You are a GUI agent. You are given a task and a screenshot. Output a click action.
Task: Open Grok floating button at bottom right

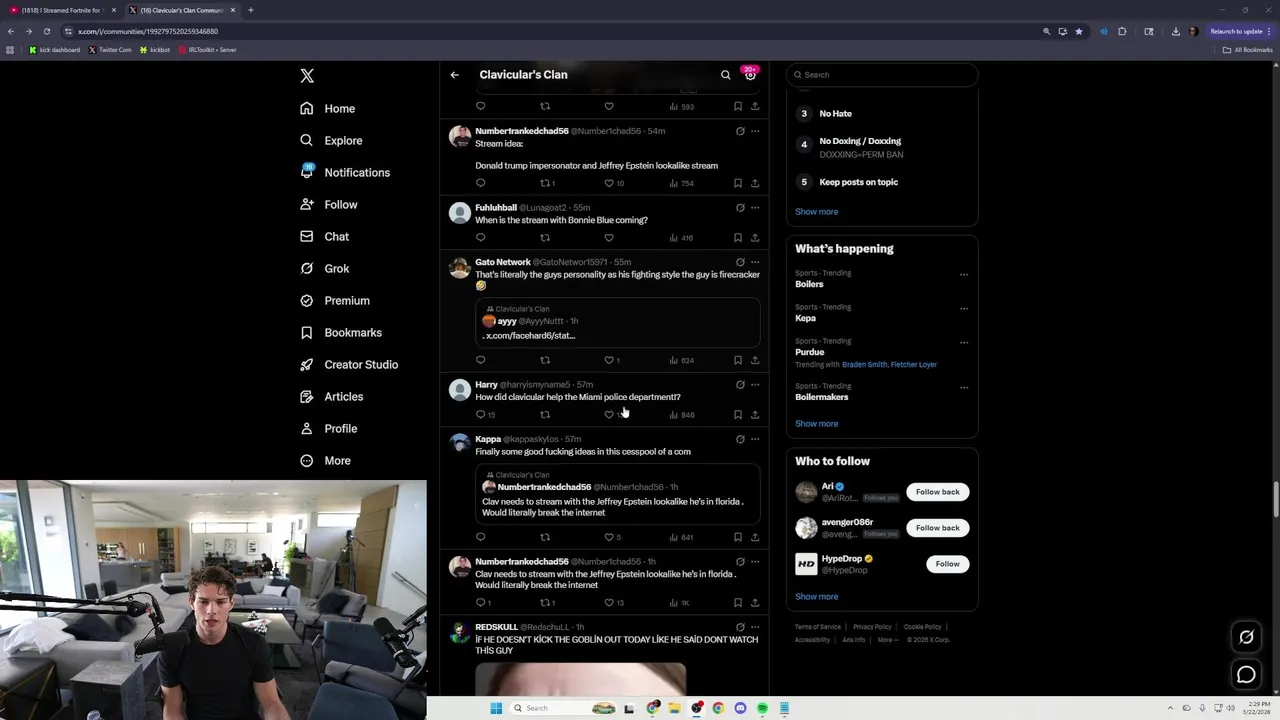[1246, 637]
